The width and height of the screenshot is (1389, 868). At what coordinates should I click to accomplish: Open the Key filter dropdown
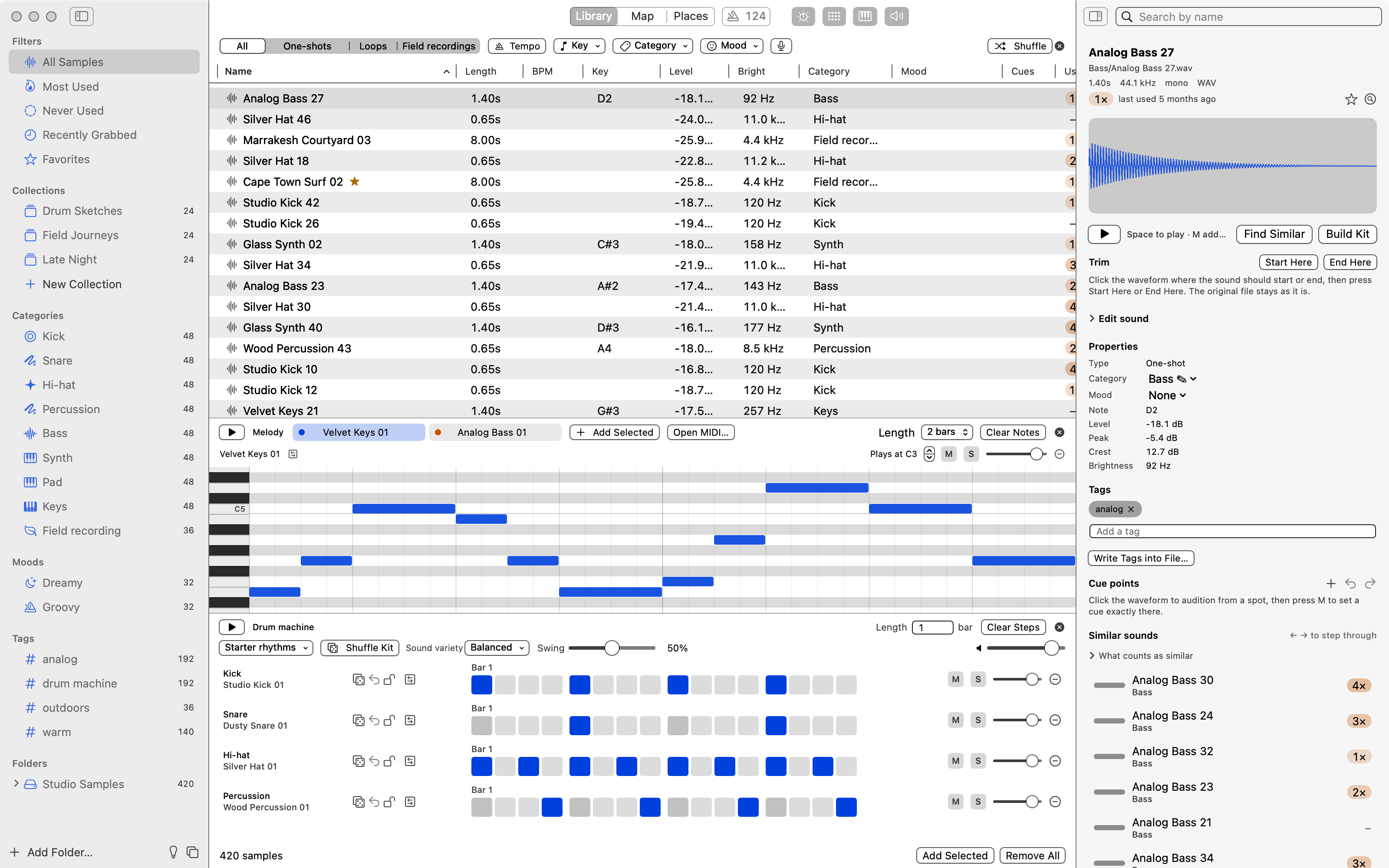coord(579,46)
